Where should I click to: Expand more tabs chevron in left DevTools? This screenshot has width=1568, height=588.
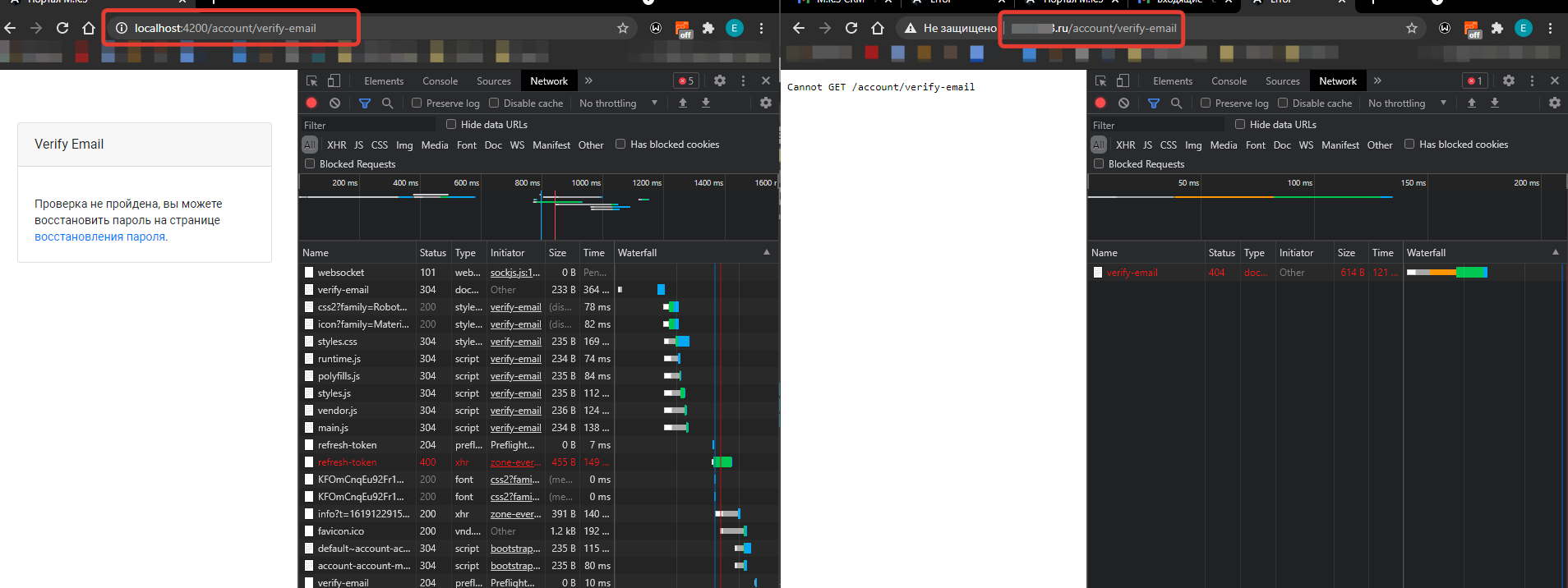588,80
